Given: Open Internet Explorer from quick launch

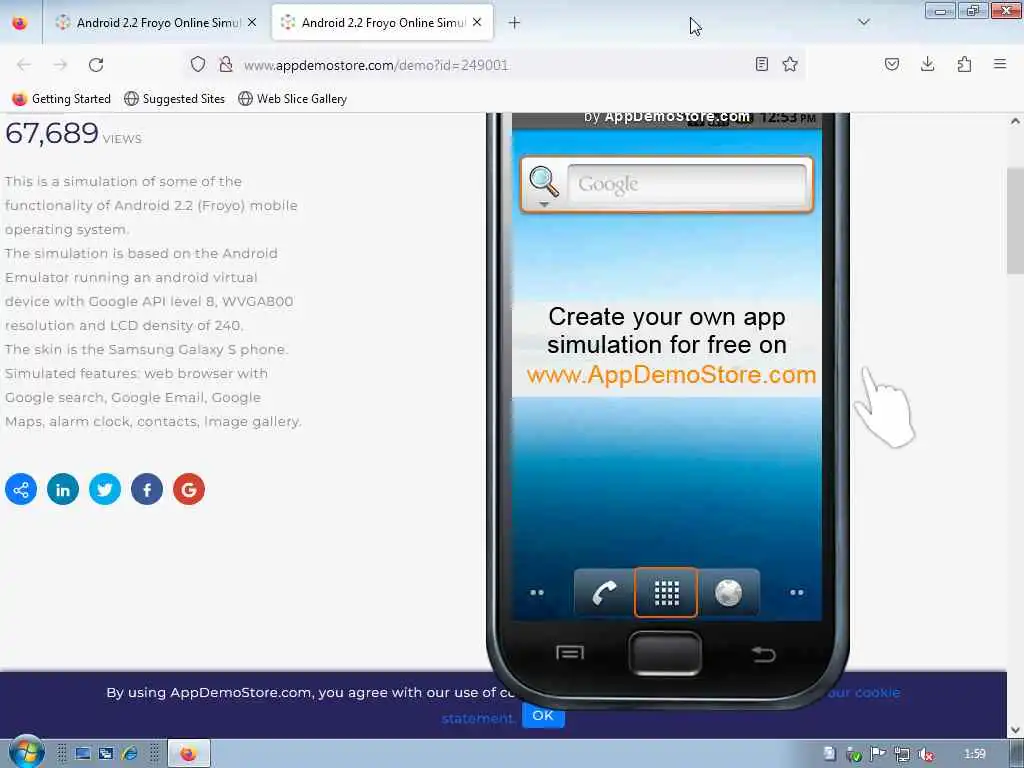Looking at the screenshot, I should tap(130, 754).
